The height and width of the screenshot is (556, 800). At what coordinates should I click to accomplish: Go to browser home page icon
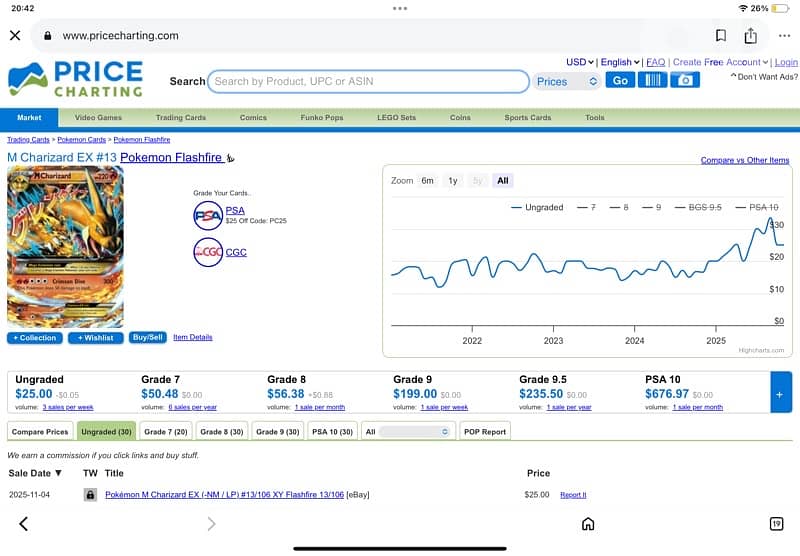(588, 523)
